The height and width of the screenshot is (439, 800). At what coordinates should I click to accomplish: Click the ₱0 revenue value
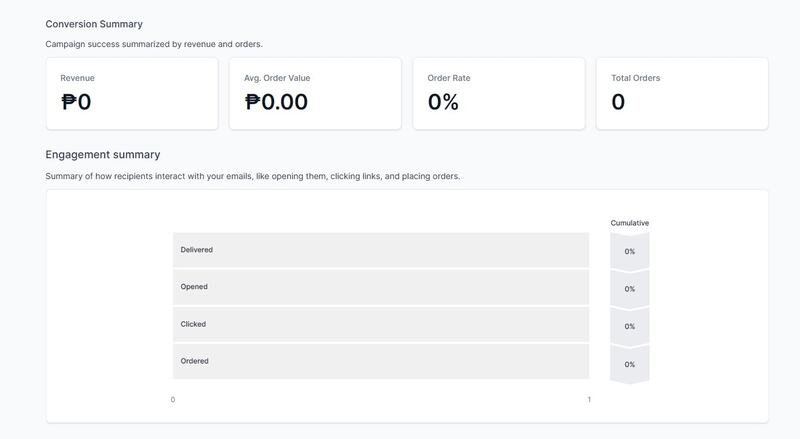coord(76,102)
